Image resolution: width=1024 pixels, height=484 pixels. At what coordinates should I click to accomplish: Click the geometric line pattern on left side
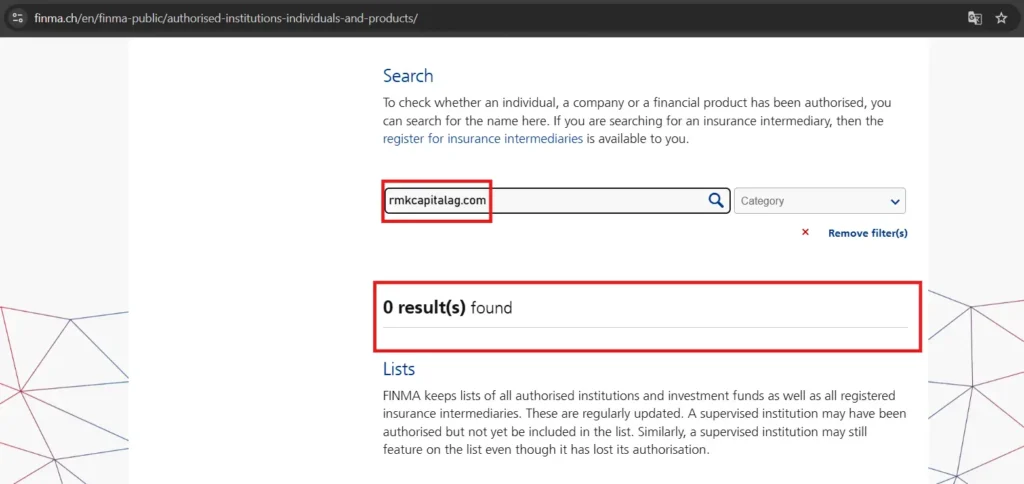(64, 392)
